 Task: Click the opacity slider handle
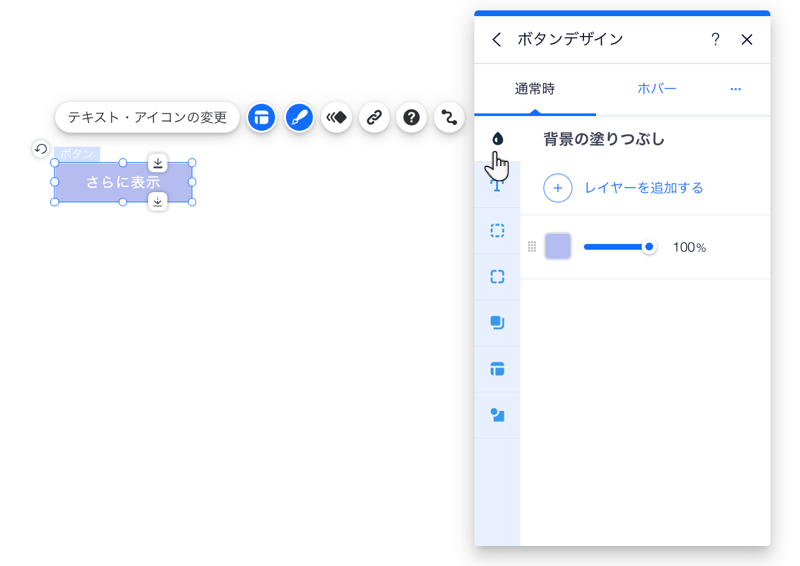click(649, 247)
